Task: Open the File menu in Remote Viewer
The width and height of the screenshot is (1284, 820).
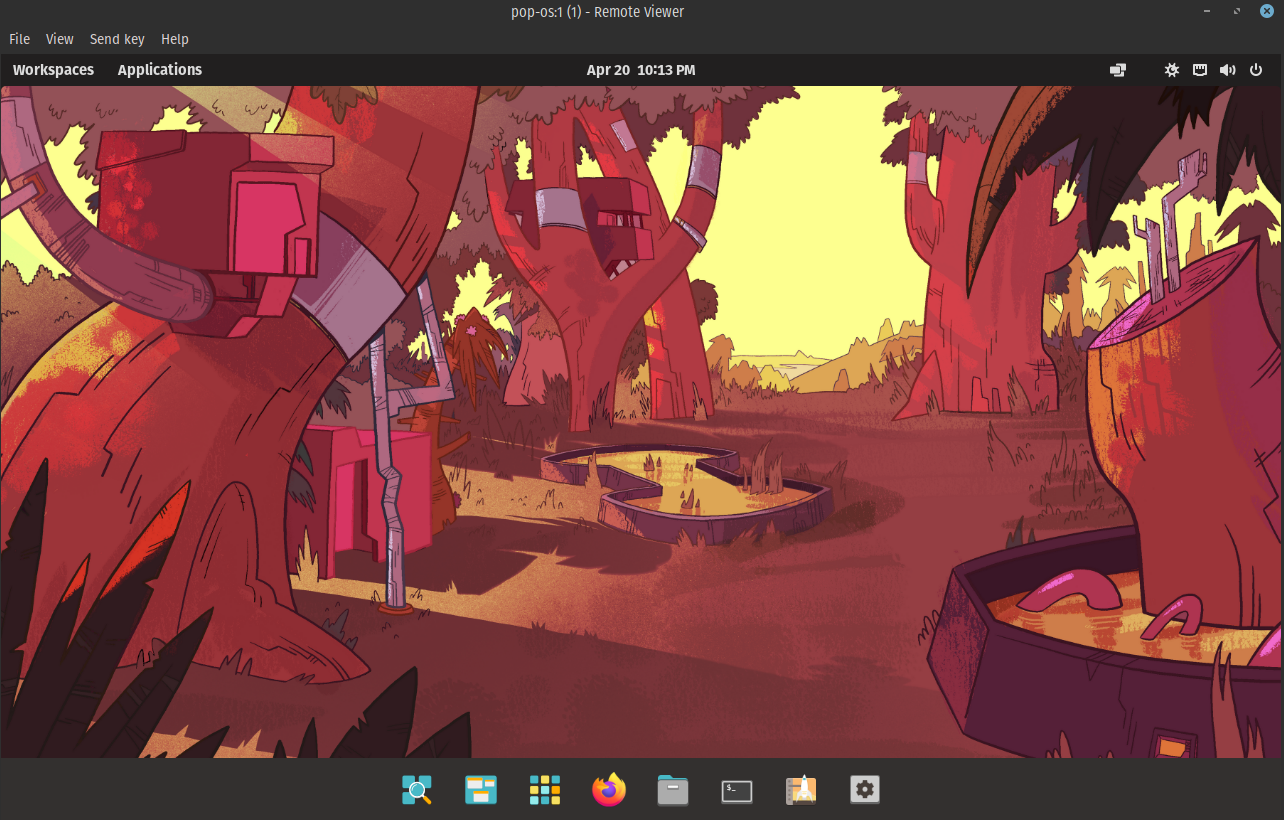Action: (20, 39)
